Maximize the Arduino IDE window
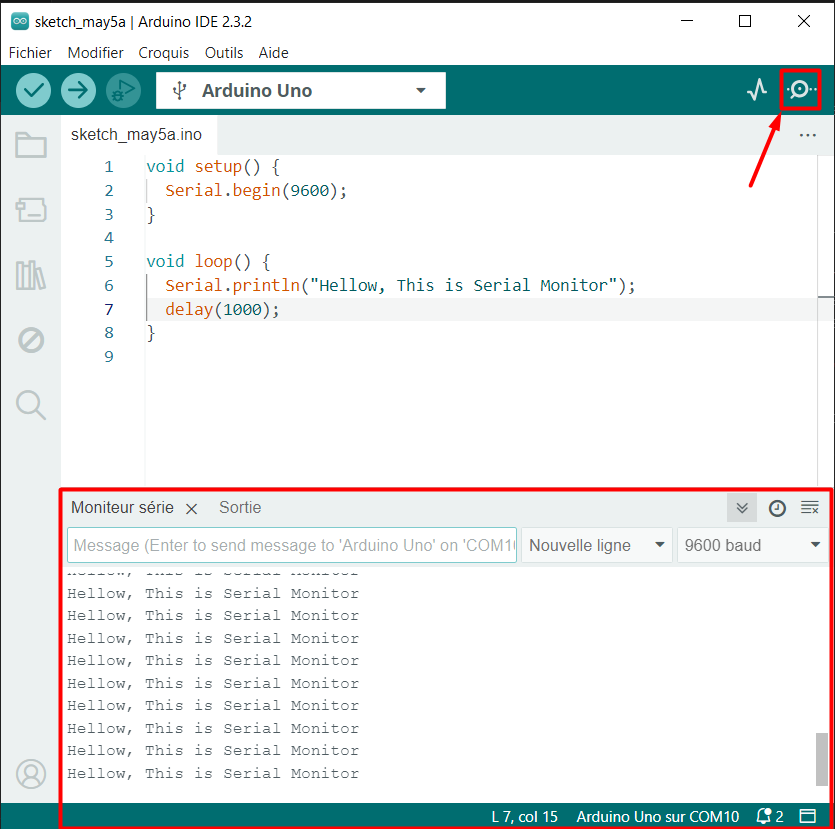Viewport: 835px width, 829px height. pyautogui.click(x=745, y=21)
